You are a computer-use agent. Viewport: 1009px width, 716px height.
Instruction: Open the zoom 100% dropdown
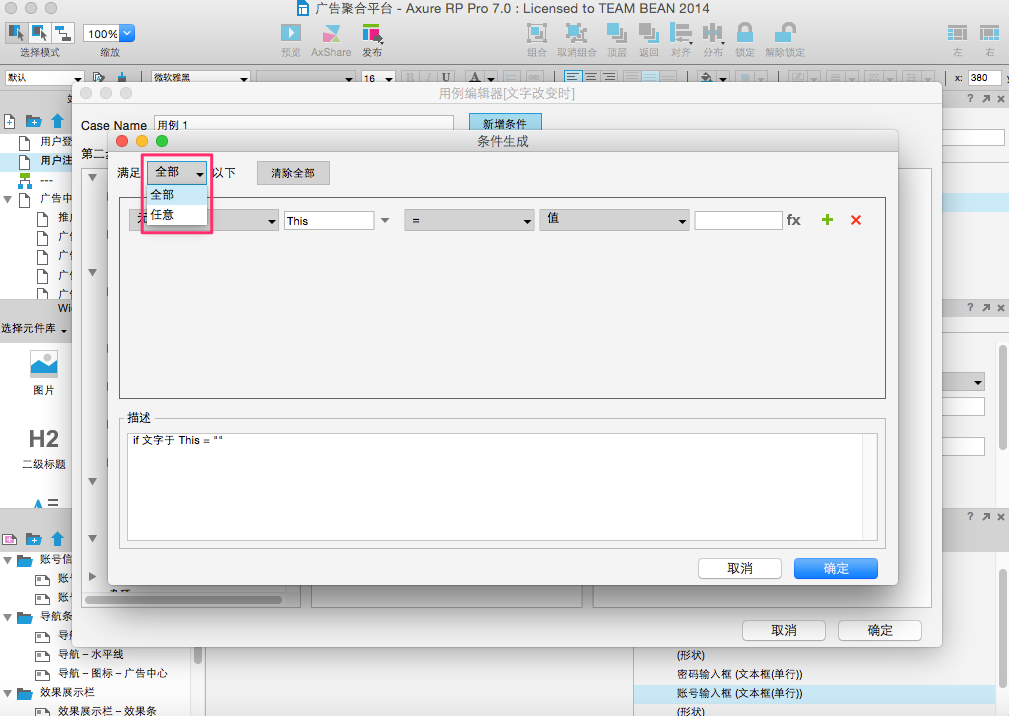[109, 34]
